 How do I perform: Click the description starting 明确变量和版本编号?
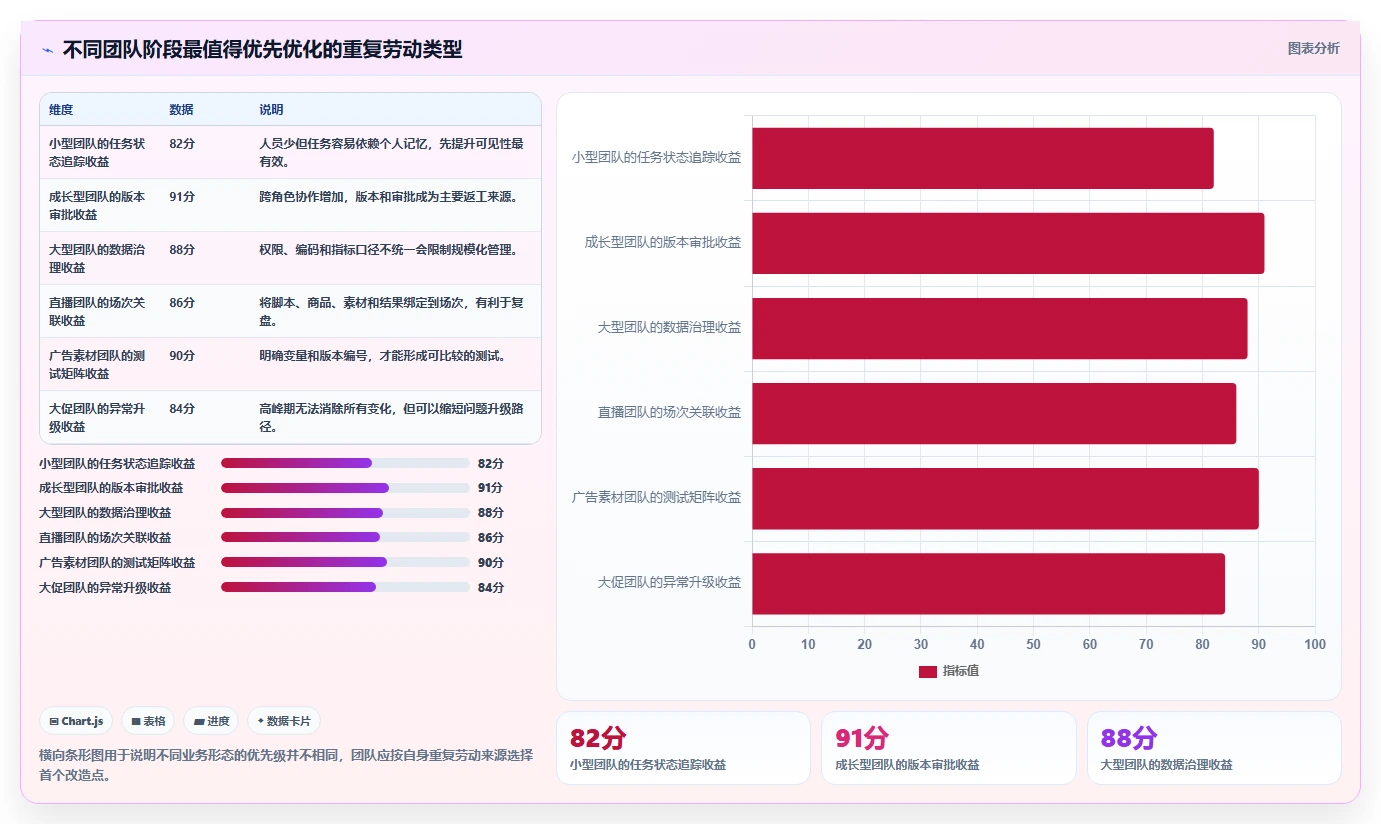385,355
